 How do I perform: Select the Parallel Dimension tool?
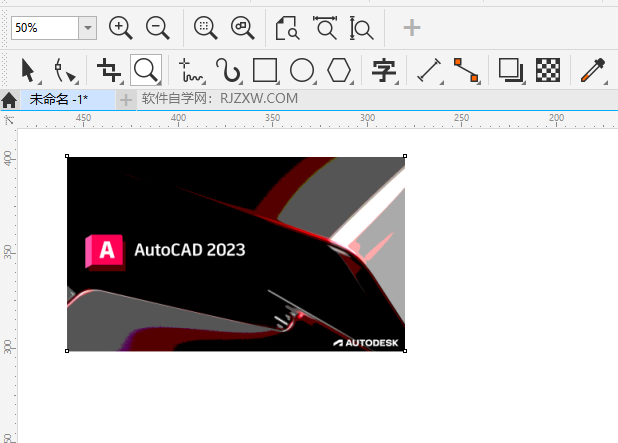coord(429,70)
